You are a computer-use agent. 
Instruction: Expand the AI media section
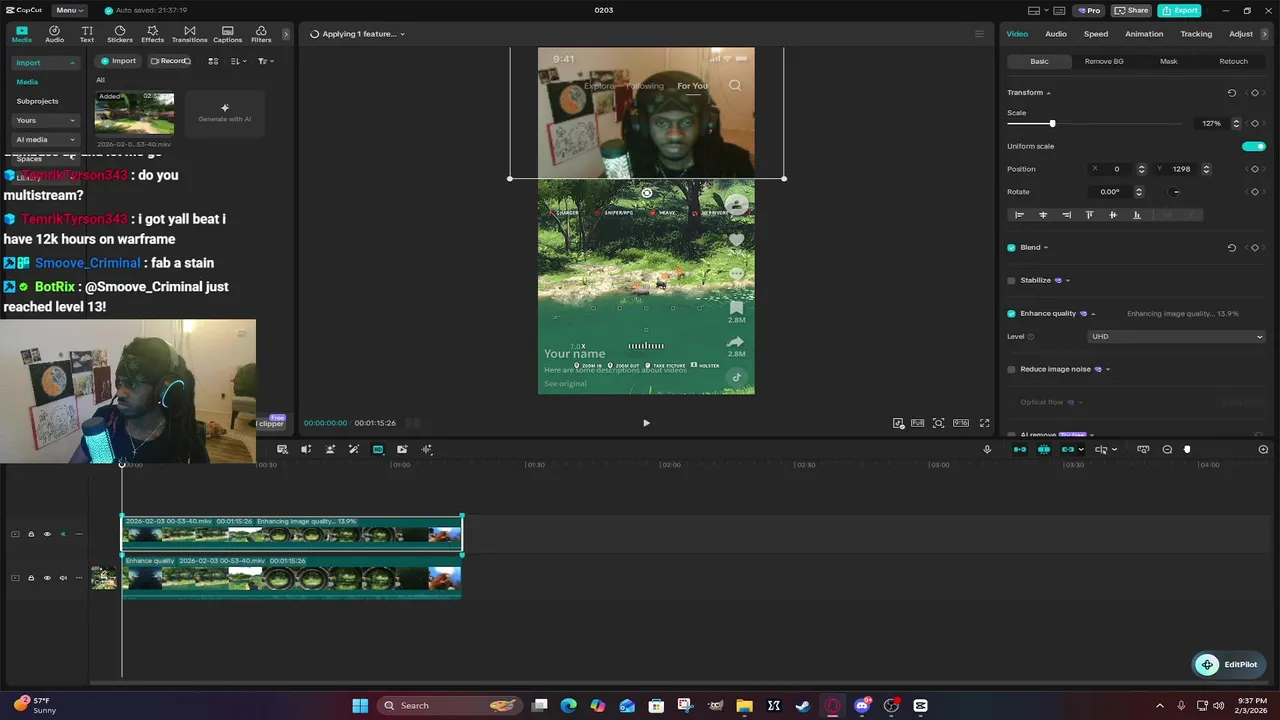[x=45, y=140]
